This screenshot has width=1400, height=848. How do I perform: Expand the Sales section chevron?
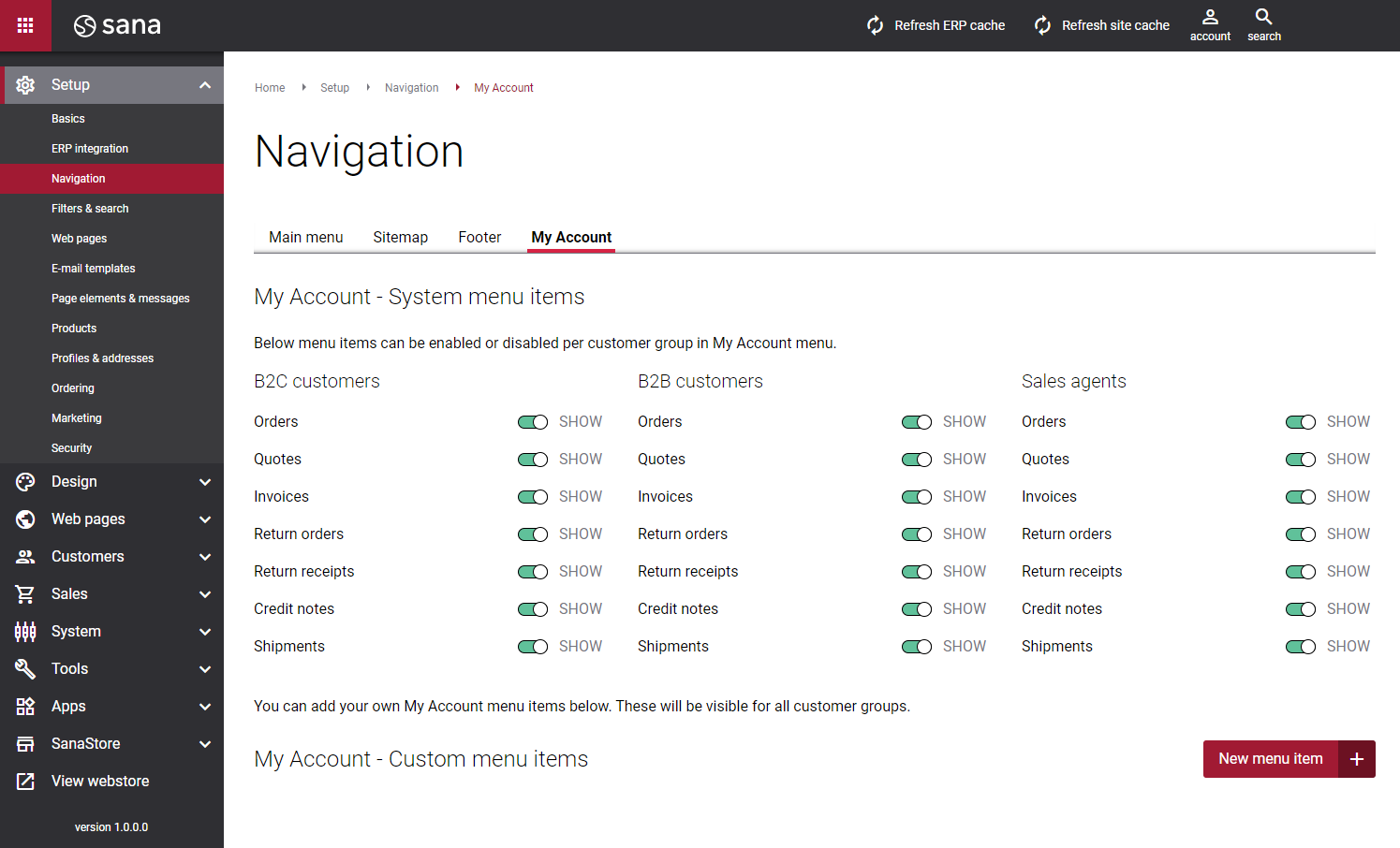205,594
